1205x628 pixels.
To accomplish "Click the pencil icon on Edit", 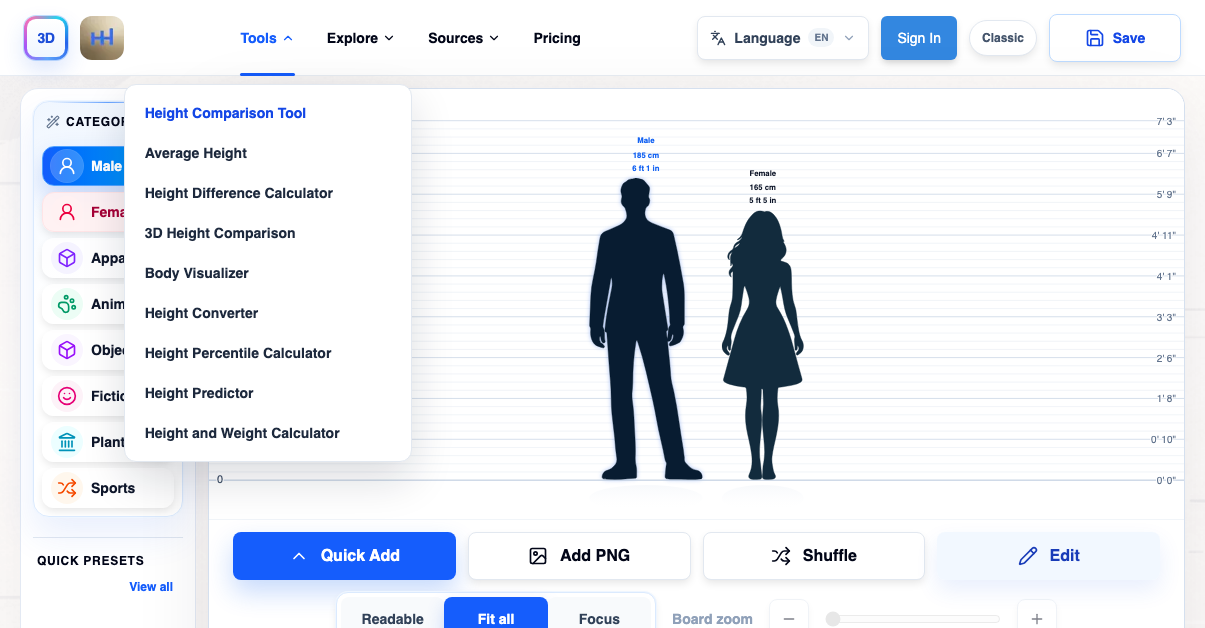I will [1028, 556].
